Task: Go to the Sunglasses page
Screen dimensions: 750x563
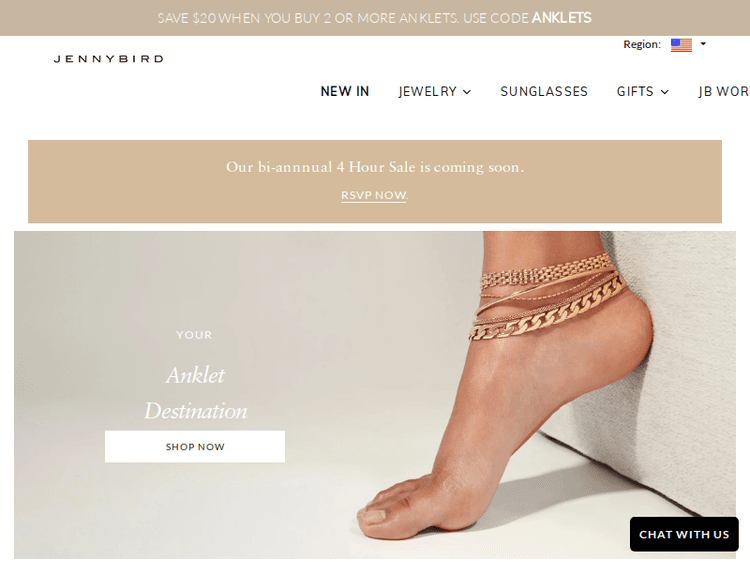Action: tap(544, 91)
